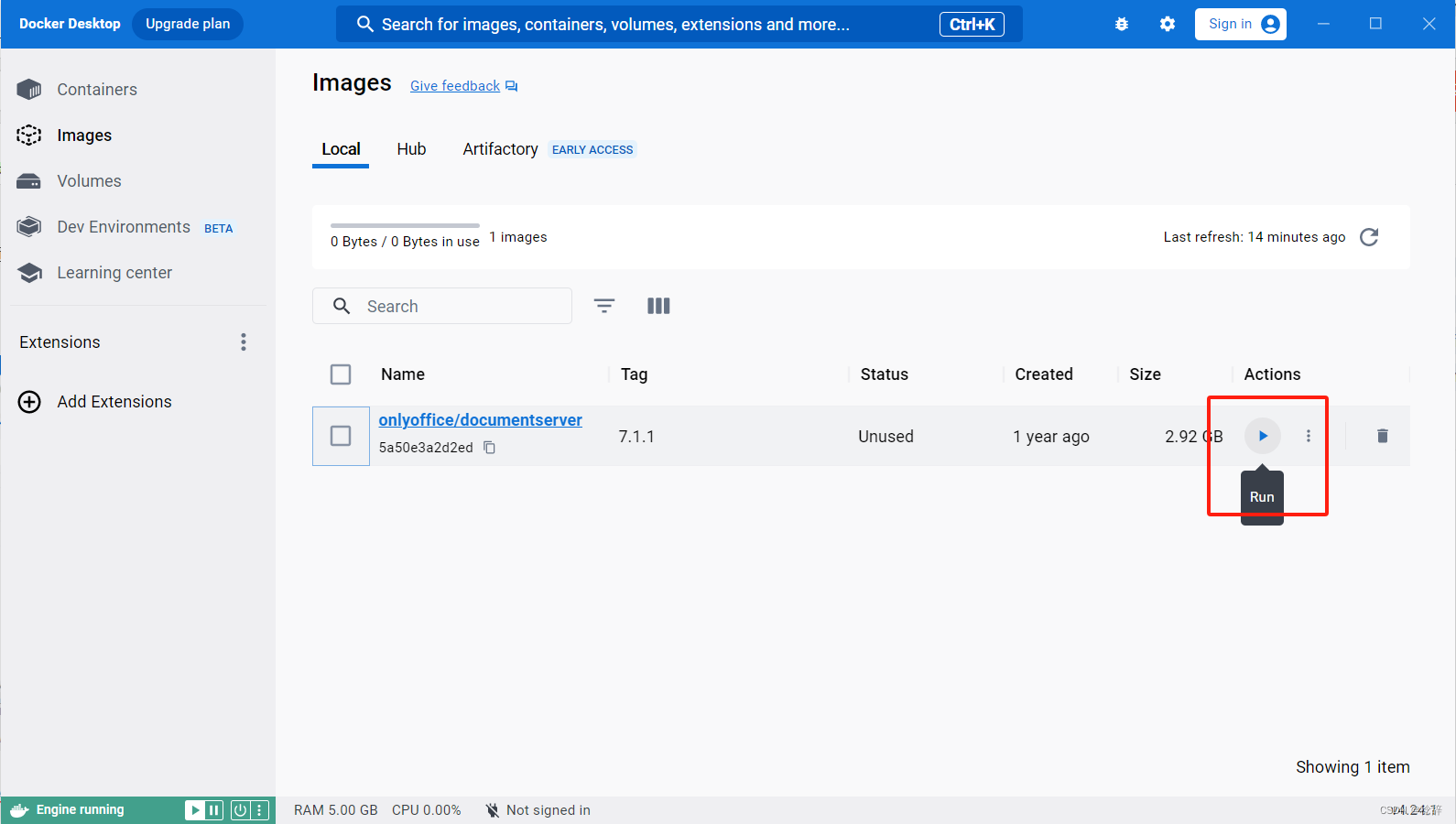This screenshot has height=824, width=1456.
Task: Switch to the Hub tab
Action: point(411,149)
